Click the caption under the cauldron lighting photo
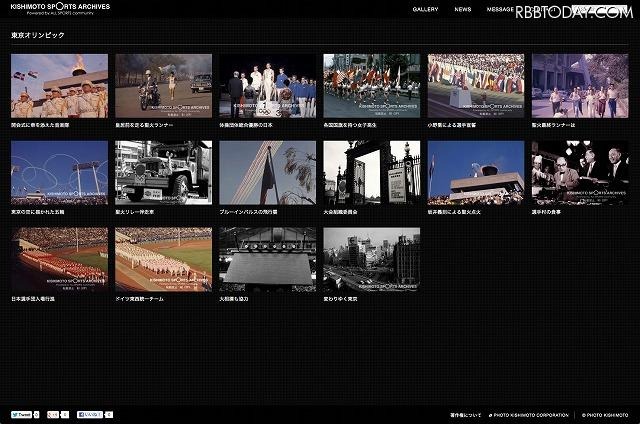The width and height of the screenshot is (640, 424). click(x=454, y=212)
